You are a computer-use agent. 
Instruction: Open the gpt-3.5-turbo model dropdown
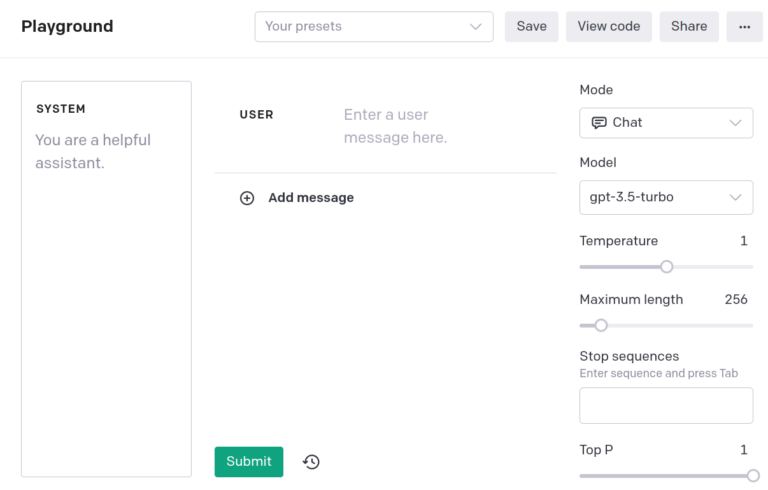(x=666, y=197)
